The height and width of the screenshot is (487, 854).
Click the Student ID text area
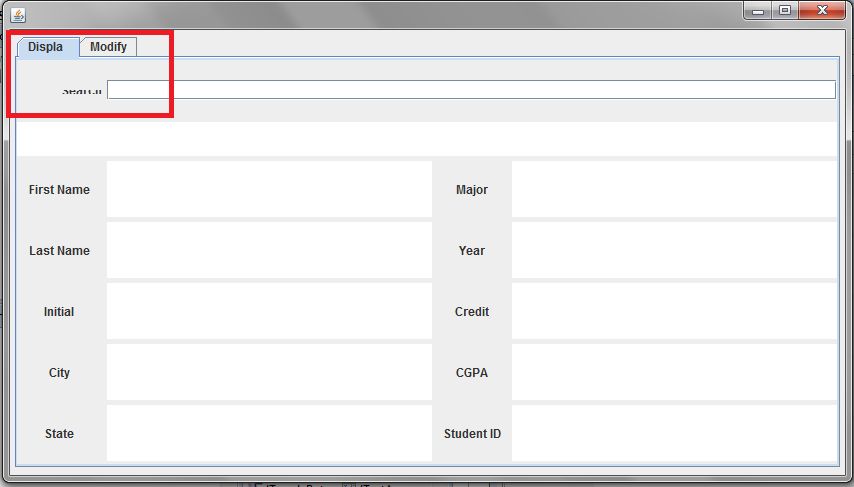coord(674,433)
